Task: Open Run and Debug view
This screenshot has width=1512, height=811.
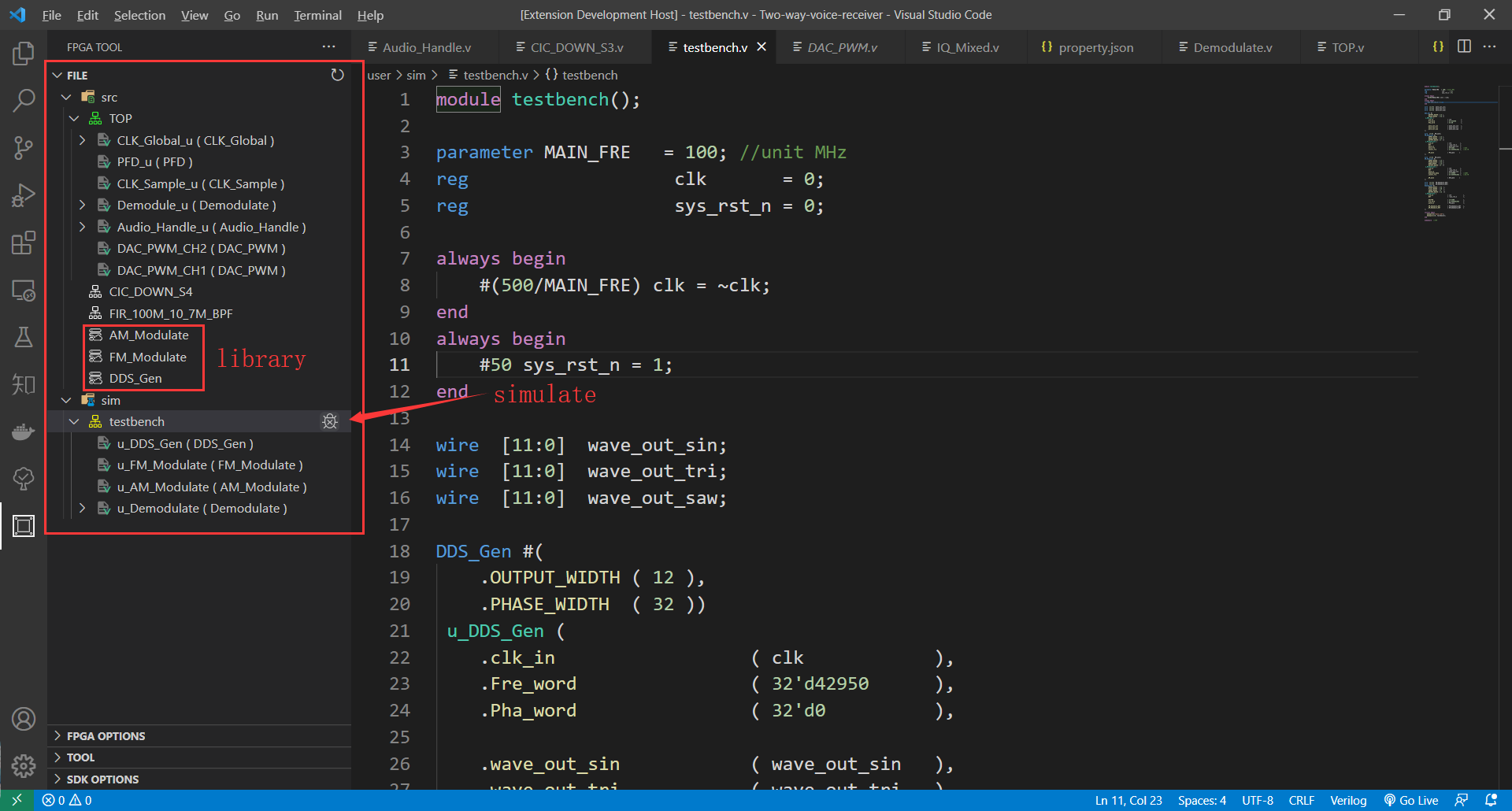Action: (x=24, y=195)
